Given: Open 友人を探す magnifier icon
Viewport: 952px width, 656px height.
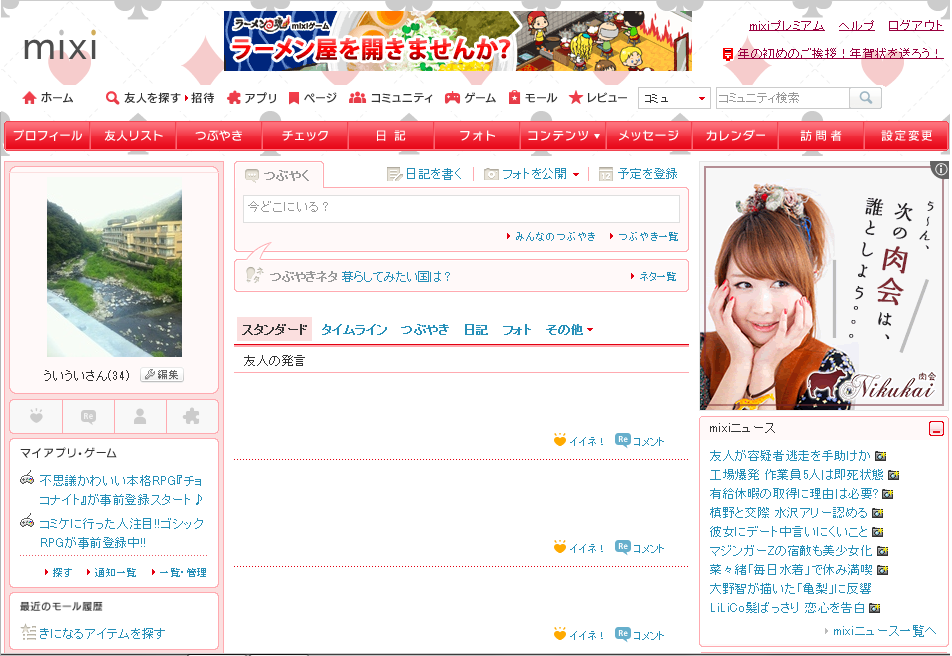Looking at the screenshot, I should 112,98.
